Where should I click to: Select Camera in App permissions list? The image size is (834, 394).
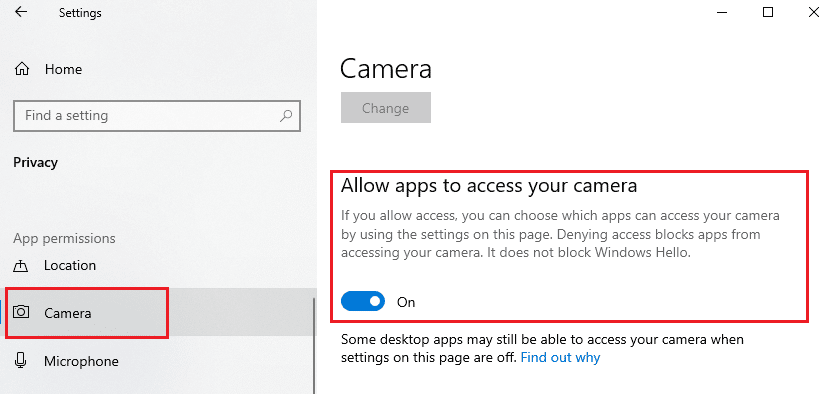[x=87, y=313]
